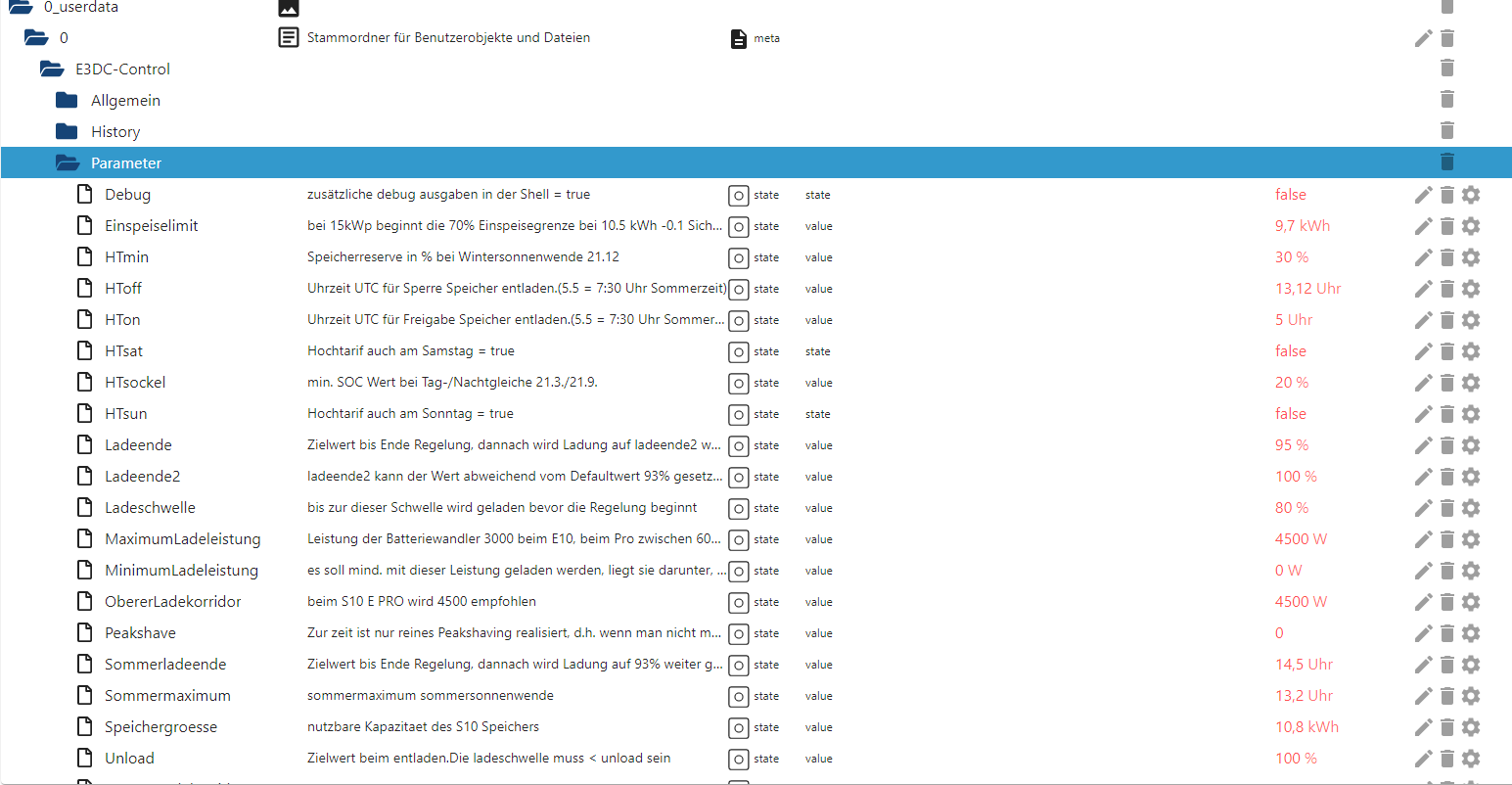Click the 10,8 kWh Speichergroesse value

click(1306, 727)
